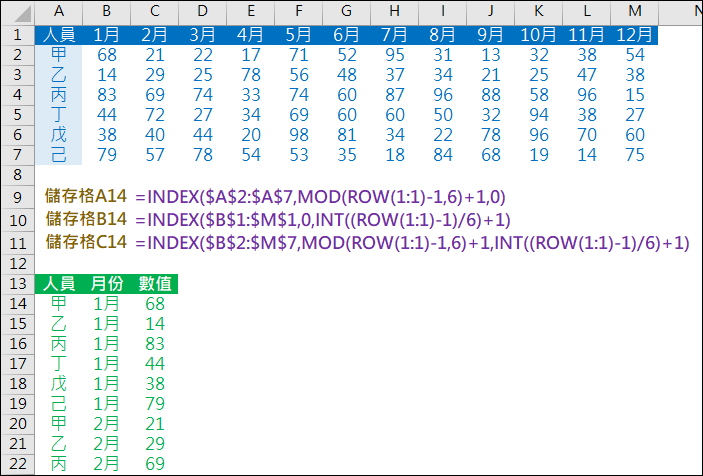The height and width of the screenshot is (476, 703).
Task: Click the INDEX($A$2:$A$7 formula text
Action: coord(321,197)
